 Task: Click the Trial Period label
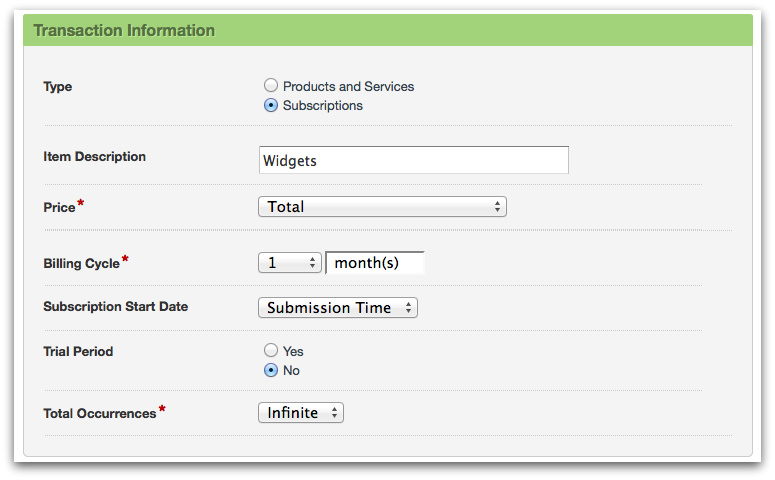[x=78, y=352]
